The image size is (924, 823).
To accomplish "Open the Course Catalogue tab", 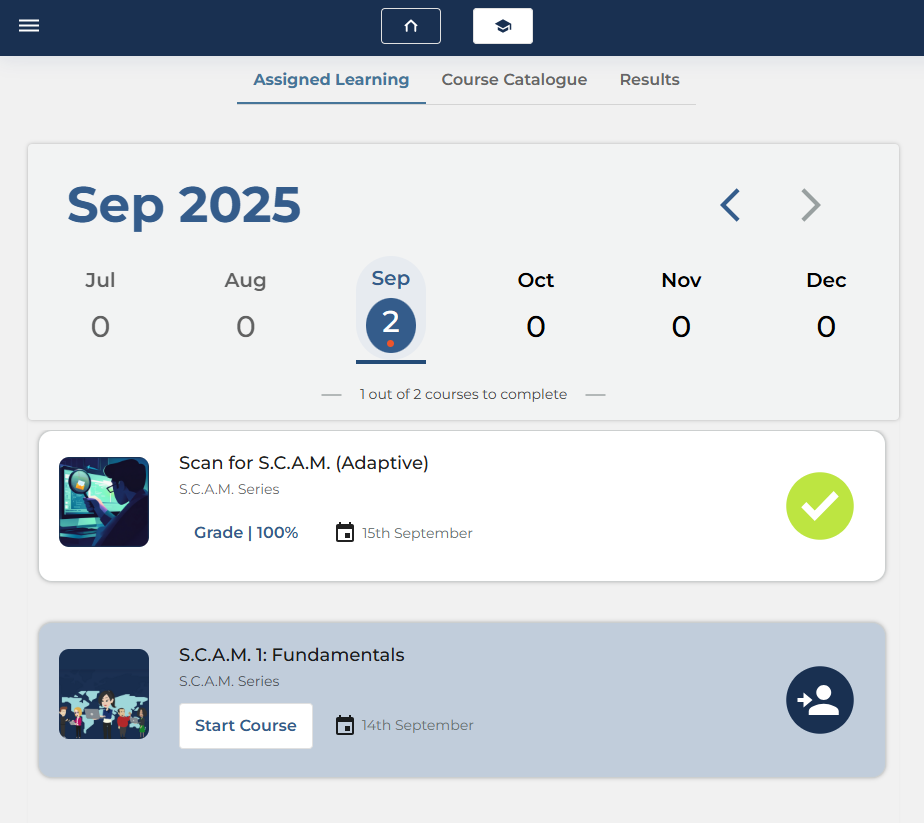I will pos(514,80).
